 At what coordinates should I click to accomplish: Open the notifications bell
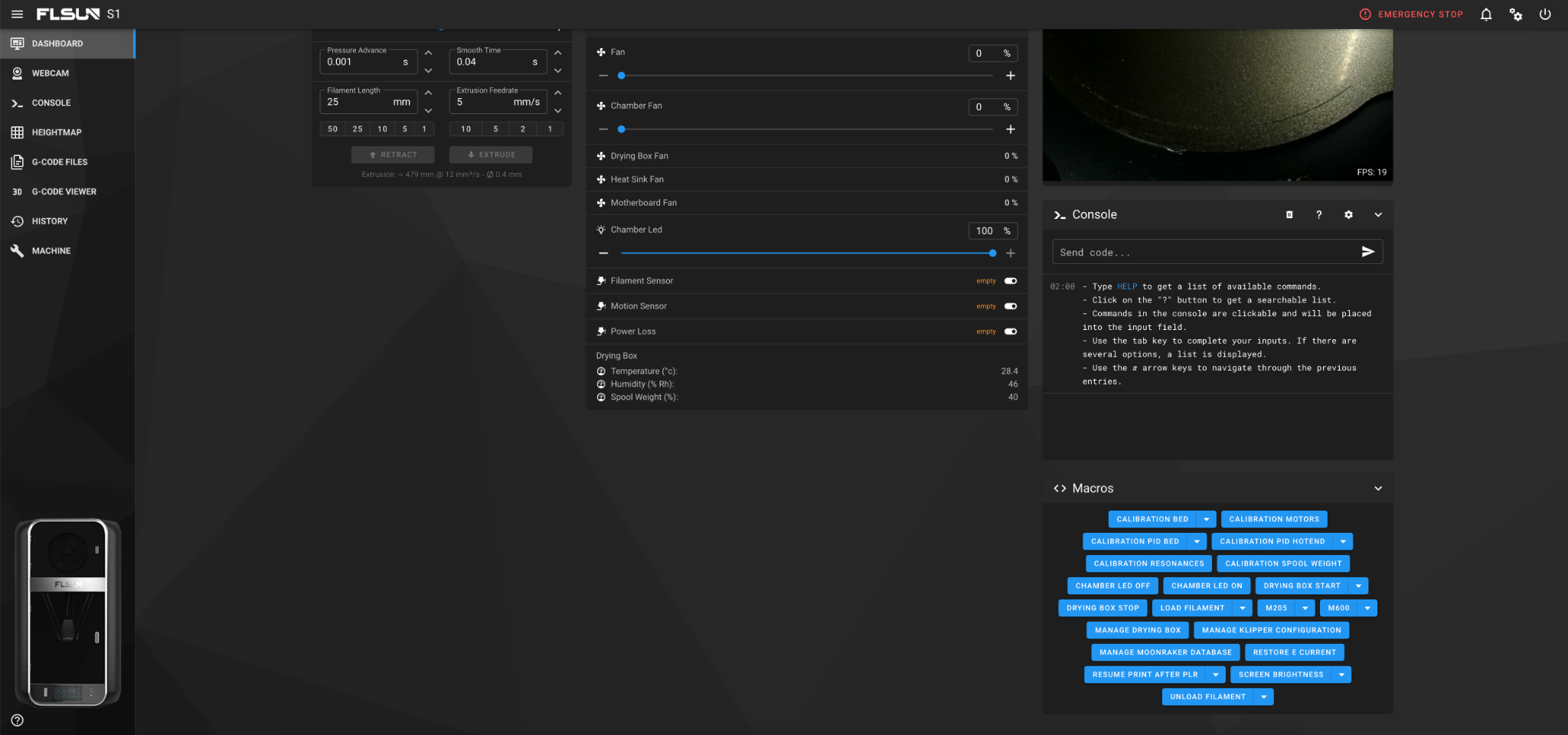(1486, 14)
